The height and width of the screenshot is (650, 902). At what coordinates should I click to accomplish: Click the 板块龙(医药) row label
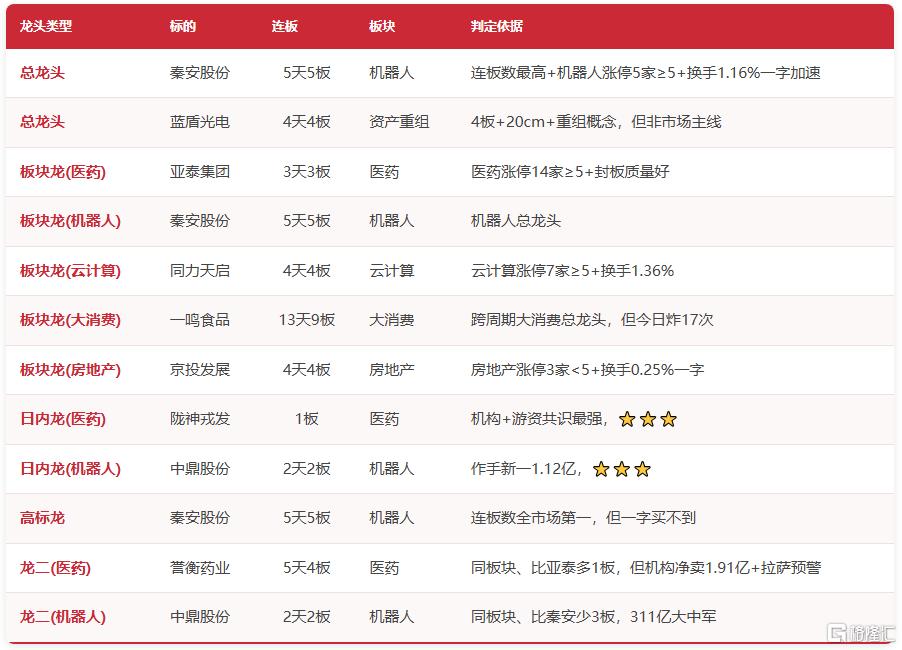pos(63,172)
